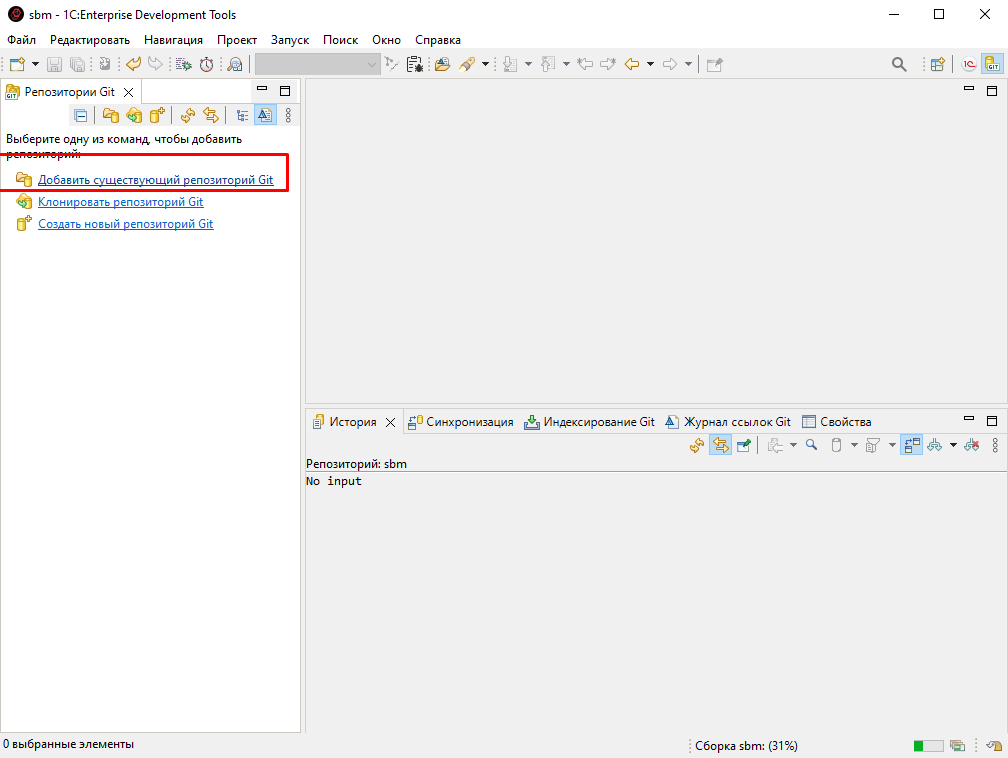Click the Open Perspective icon

[937, 64]
